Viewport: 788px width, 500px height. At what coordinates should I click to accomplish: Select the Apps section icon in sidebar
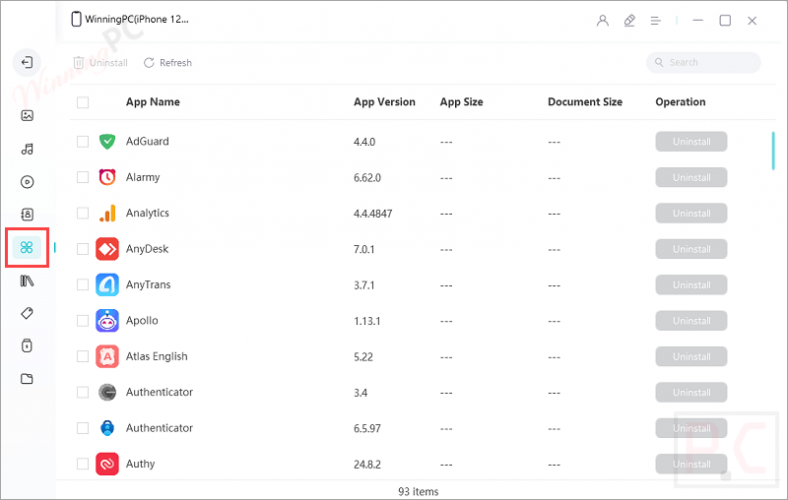coord(27,247)
